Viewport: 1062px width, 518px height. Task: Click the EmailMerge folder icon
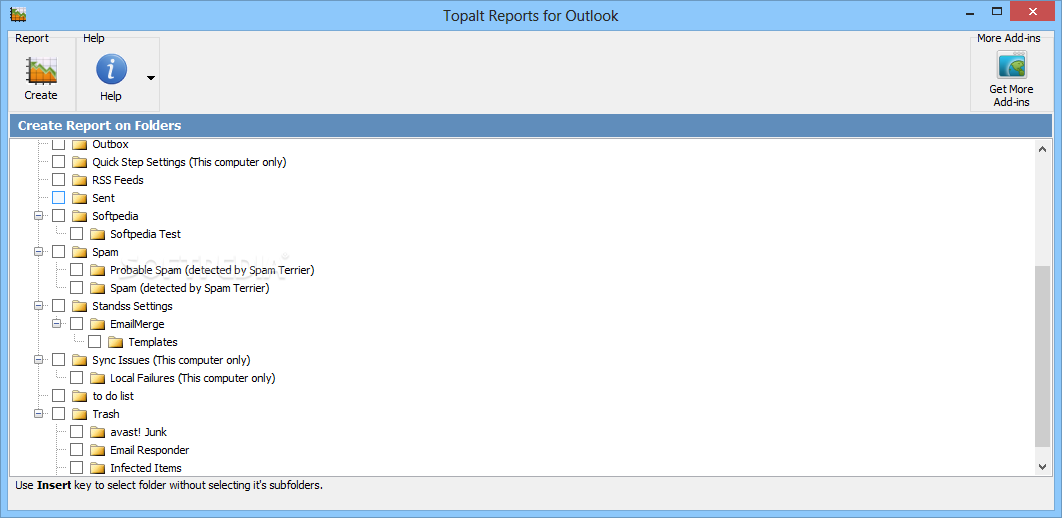click(x=98, y=324)
